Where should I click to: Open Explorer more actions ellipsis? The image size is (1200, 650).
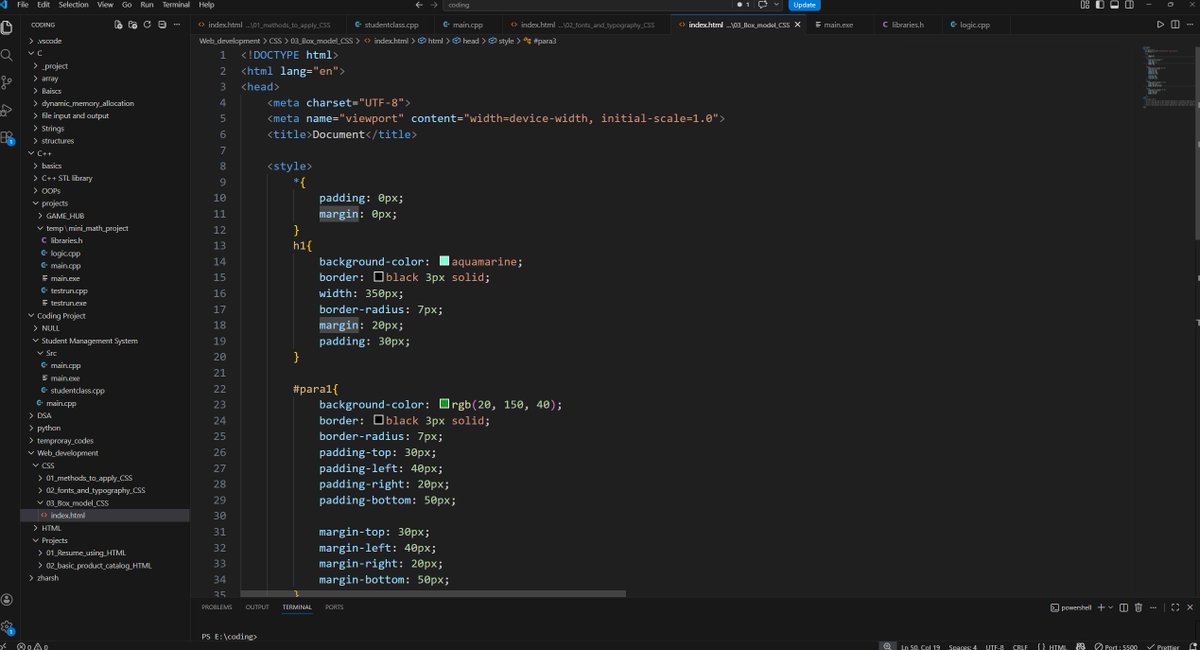(177, 24)
